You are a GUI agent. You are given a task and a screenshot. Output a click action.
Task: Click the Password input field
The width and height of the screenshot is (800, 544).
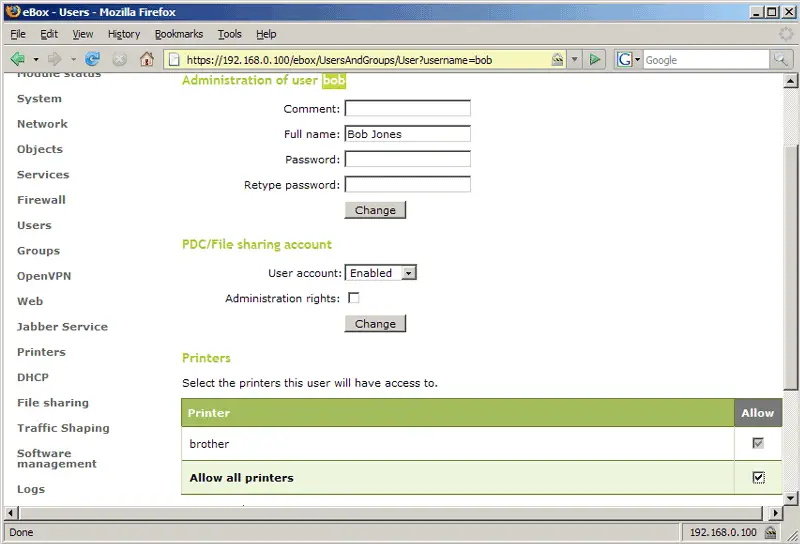[x=408, y=159]
